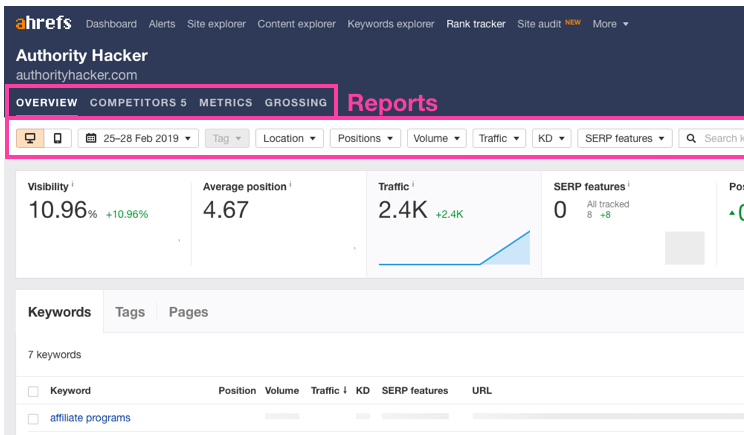Click the Search keywords input field

coord(712,138)
